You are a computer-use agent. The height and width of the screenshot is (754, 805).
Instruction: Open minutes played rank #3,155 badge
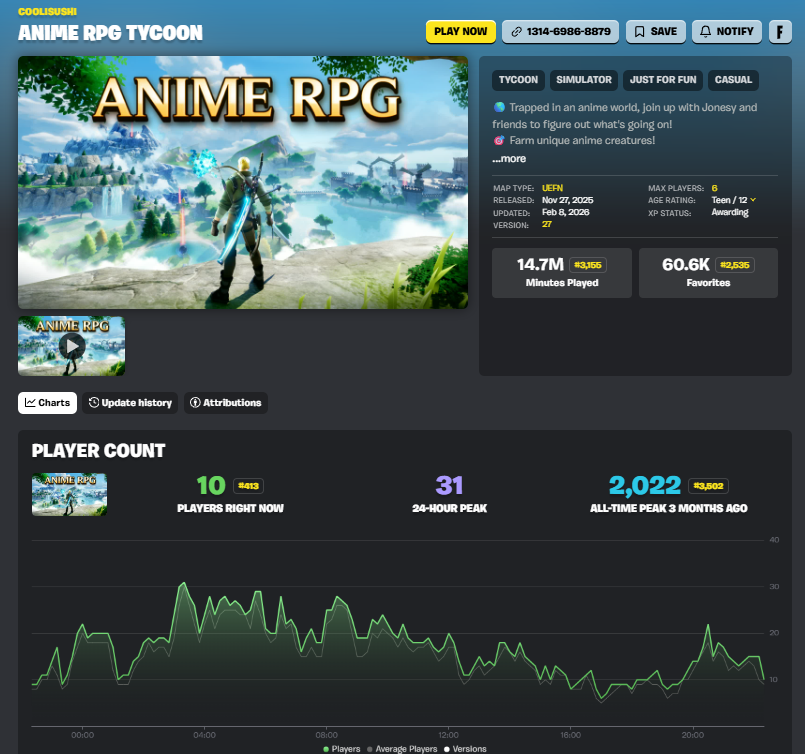[x=588, y=265]
